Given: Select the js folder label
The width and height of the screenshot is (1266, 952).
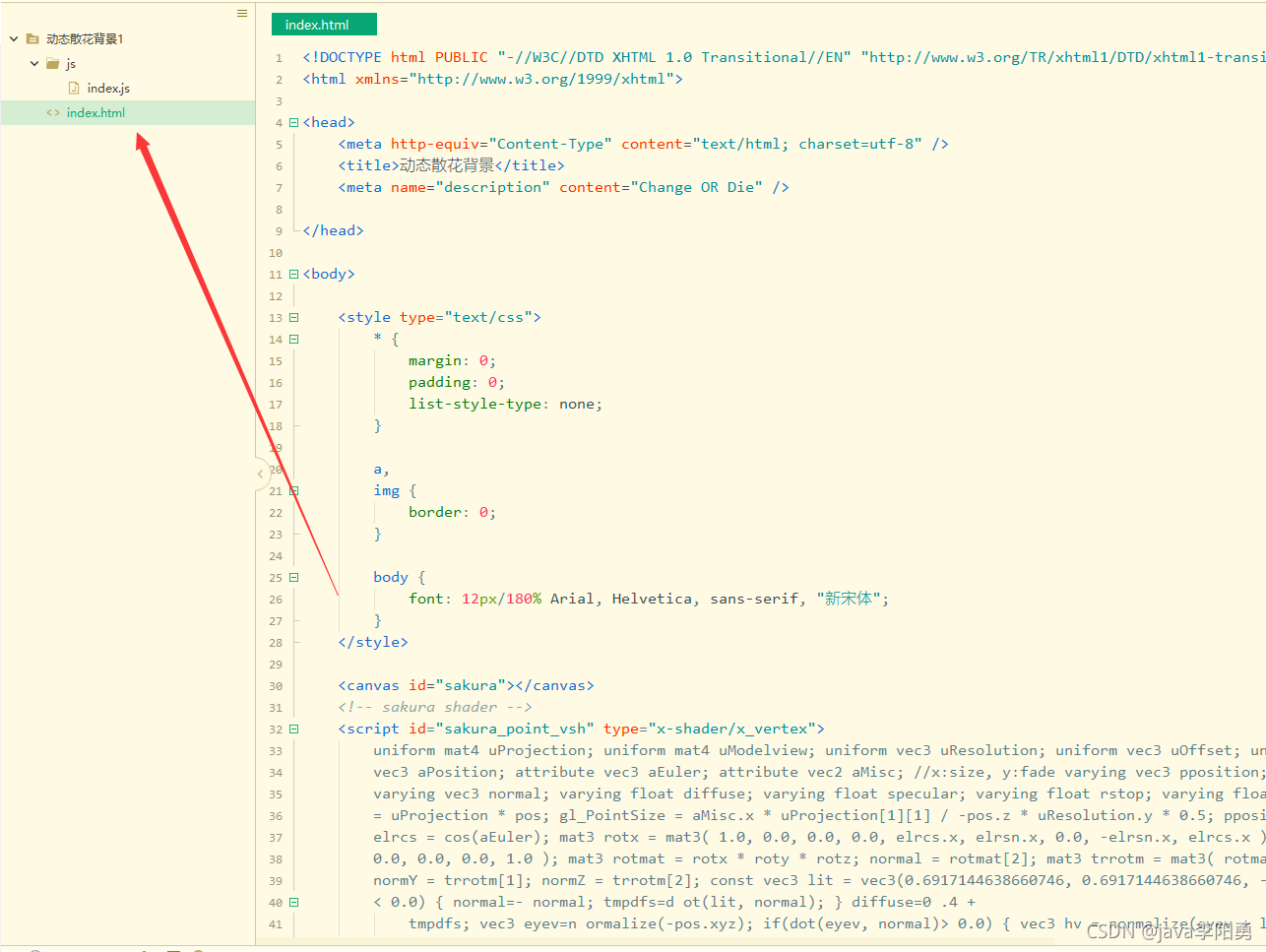Looking at the screenshot, I should [71, 64].
